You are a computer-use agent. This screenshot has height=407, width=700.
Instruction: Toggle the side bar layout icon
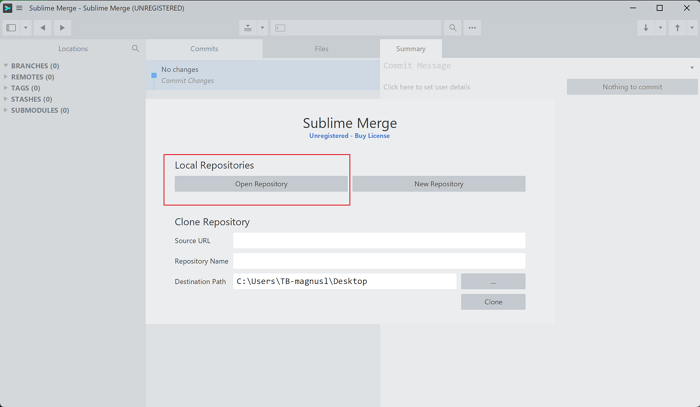coord(11,28)
